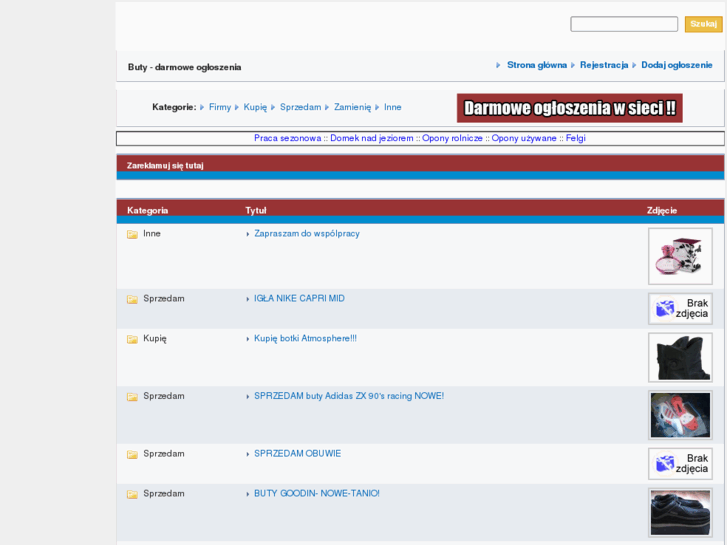Image resolution: width=727 pixels, height=545 pixels.
Task: Click the folder icon in the Adidas ZX row
Action: coord(132,397)
